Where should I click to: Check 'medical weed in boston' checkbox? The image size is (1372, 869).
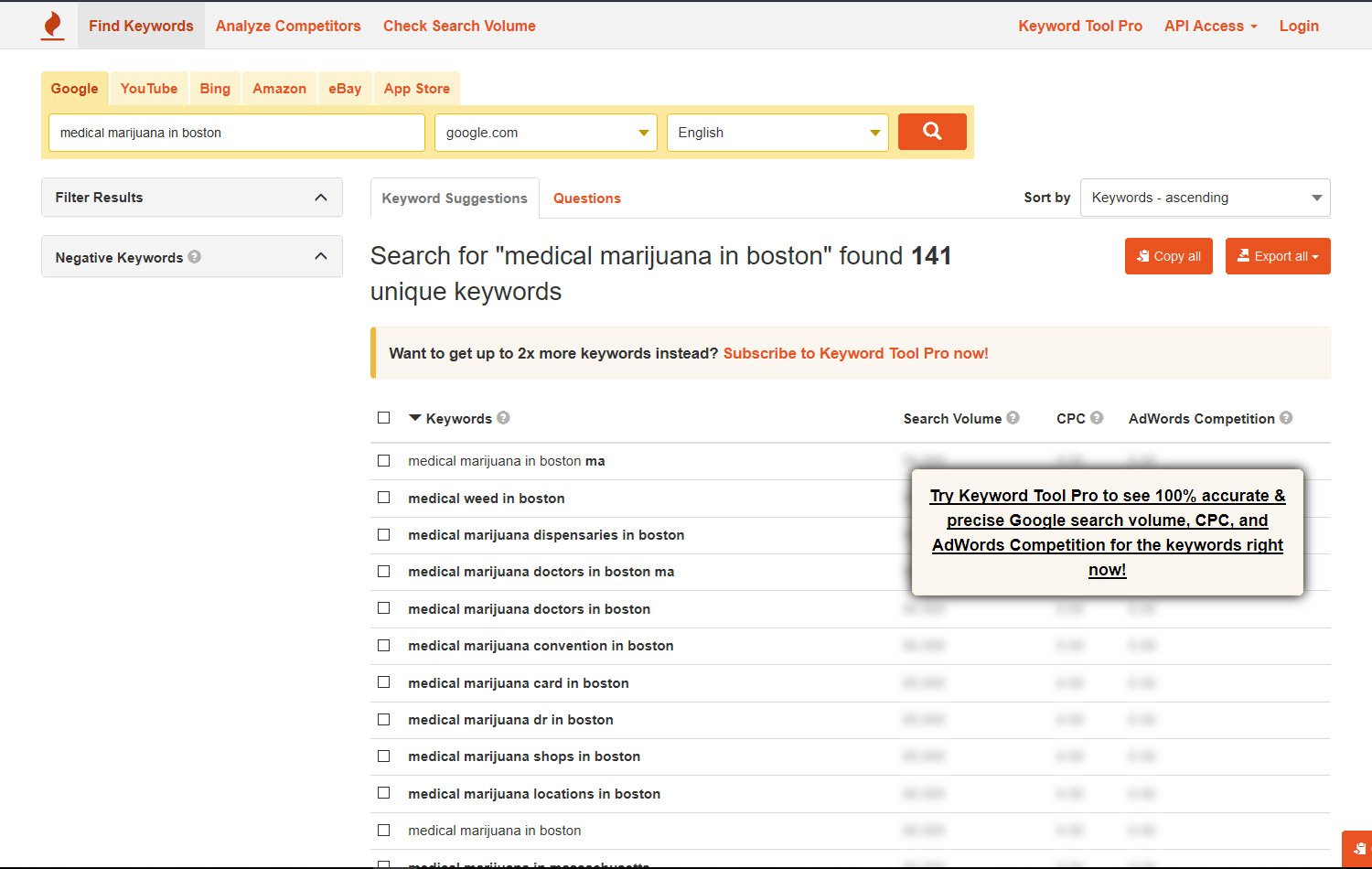click(x=384, y=498)
